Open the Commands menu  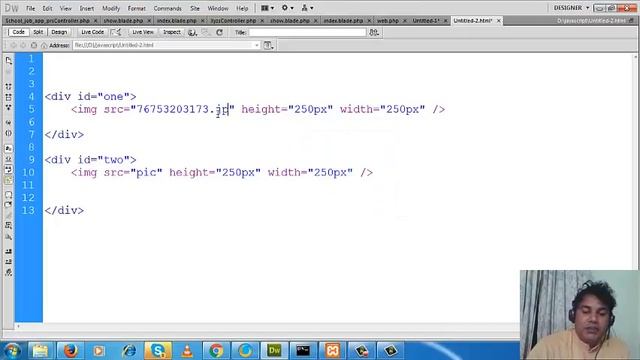pyautogui.click(x=167, y=8)
